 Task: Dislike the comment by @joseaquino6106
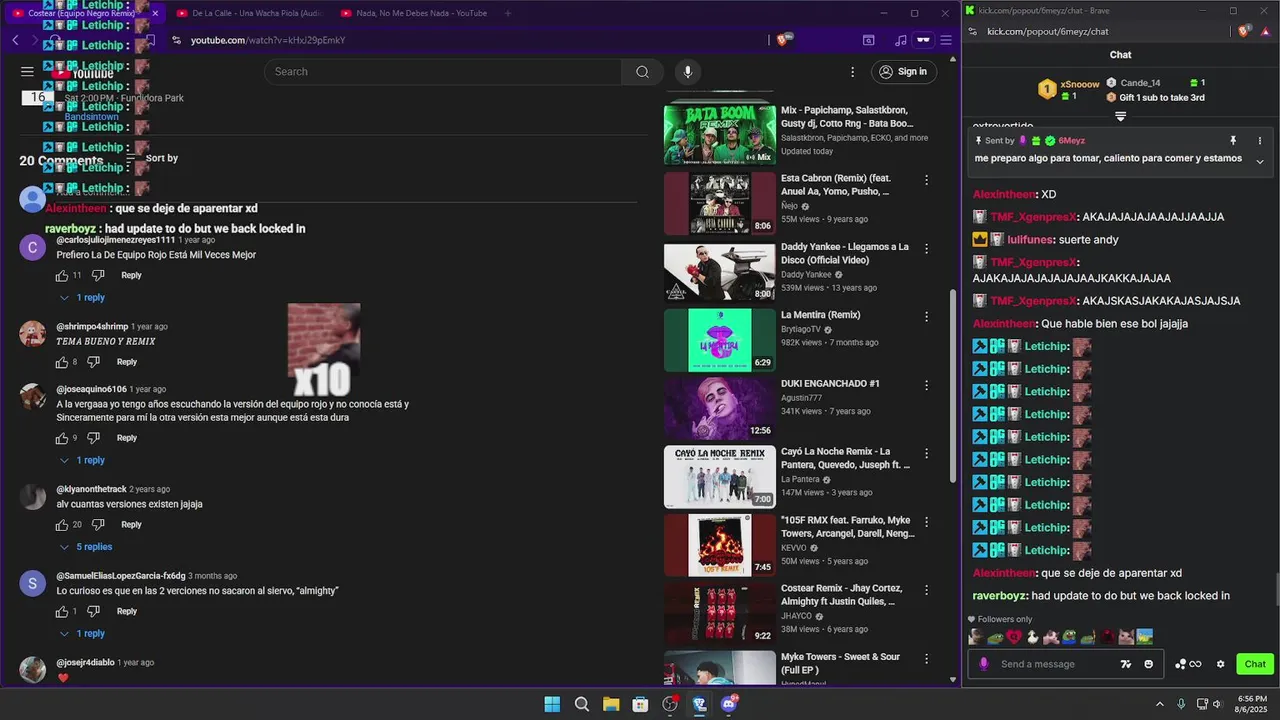(x=94, y=438)
